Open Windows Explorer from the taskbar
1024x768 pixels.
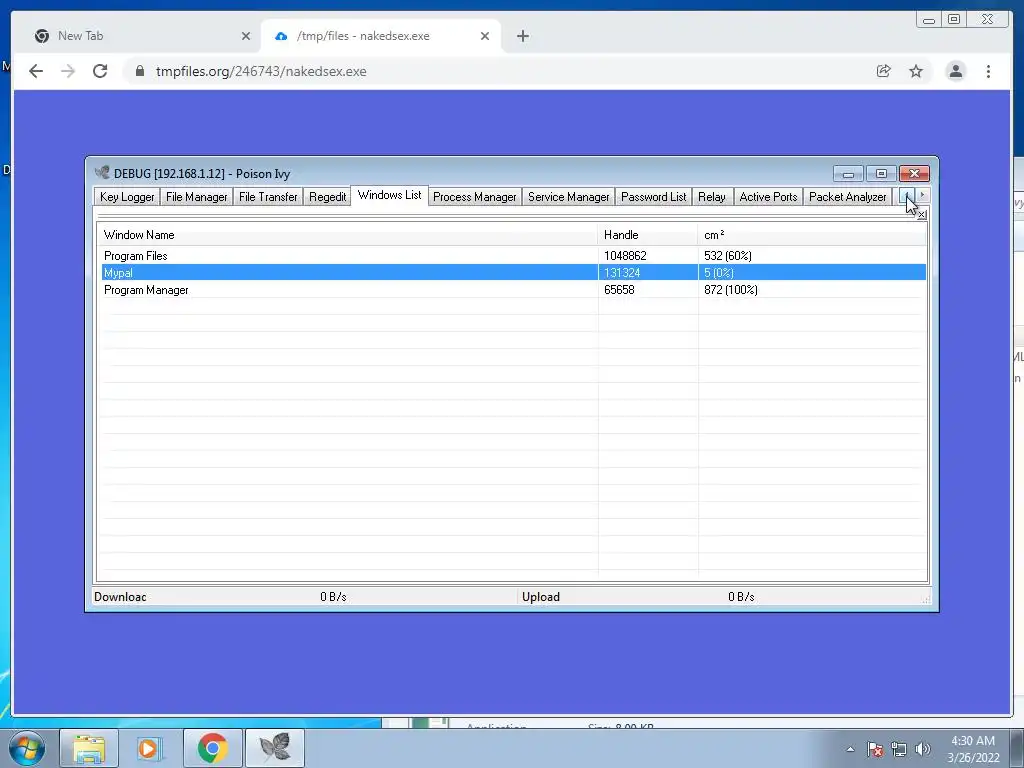tap(89, 748)
